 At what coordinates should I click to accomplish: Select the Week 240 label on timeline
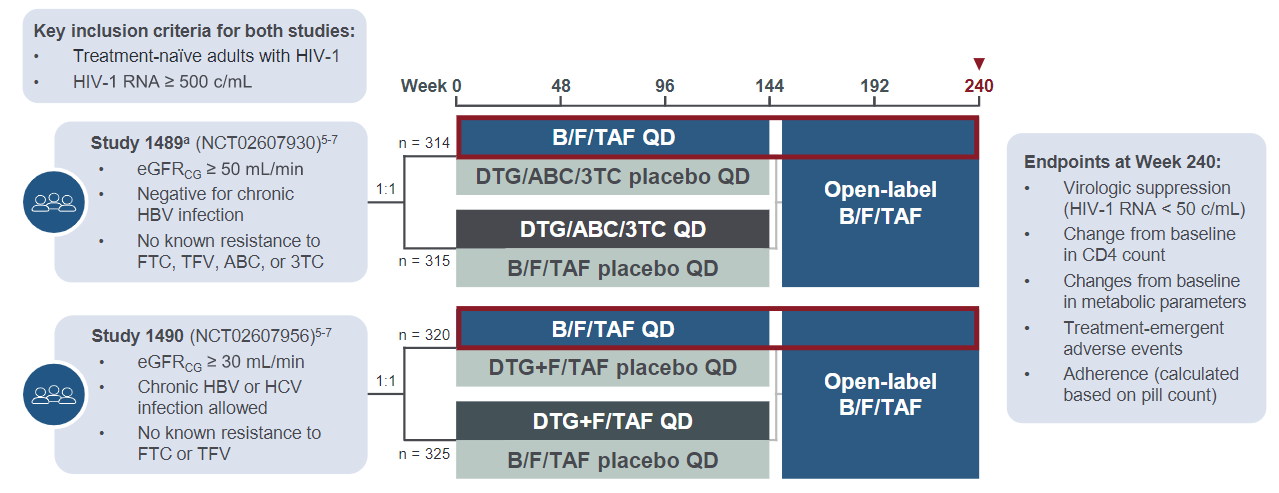coord(979,86)
